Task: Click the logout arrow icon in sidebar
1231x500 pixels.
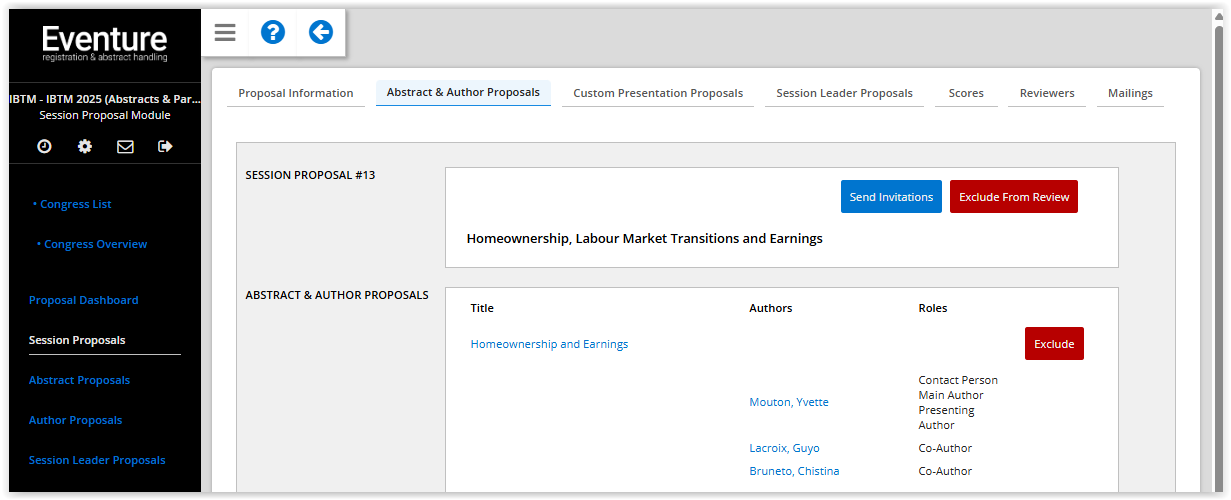Action: (165, 146)
